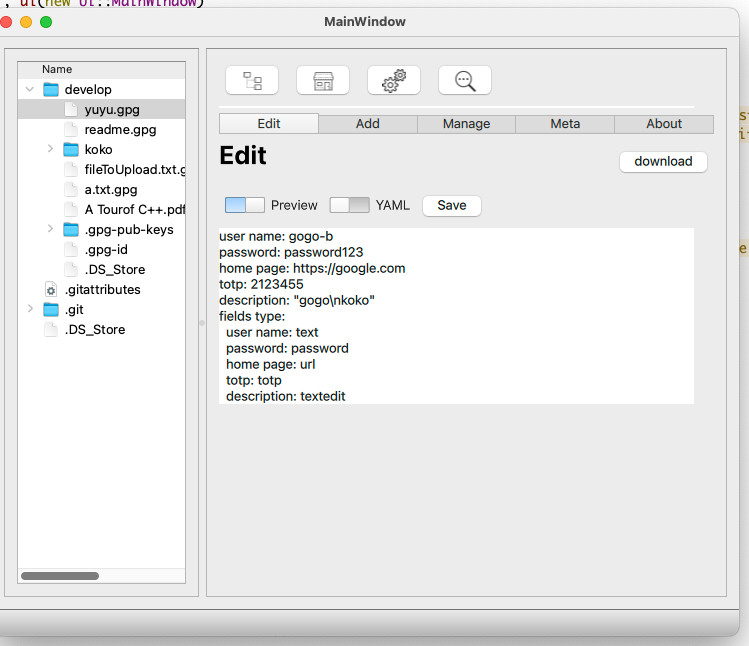The height and width of the screenshot is (646, 749).
Task: Click the 'home page: https://google.com' line
Action: (312, 268)
